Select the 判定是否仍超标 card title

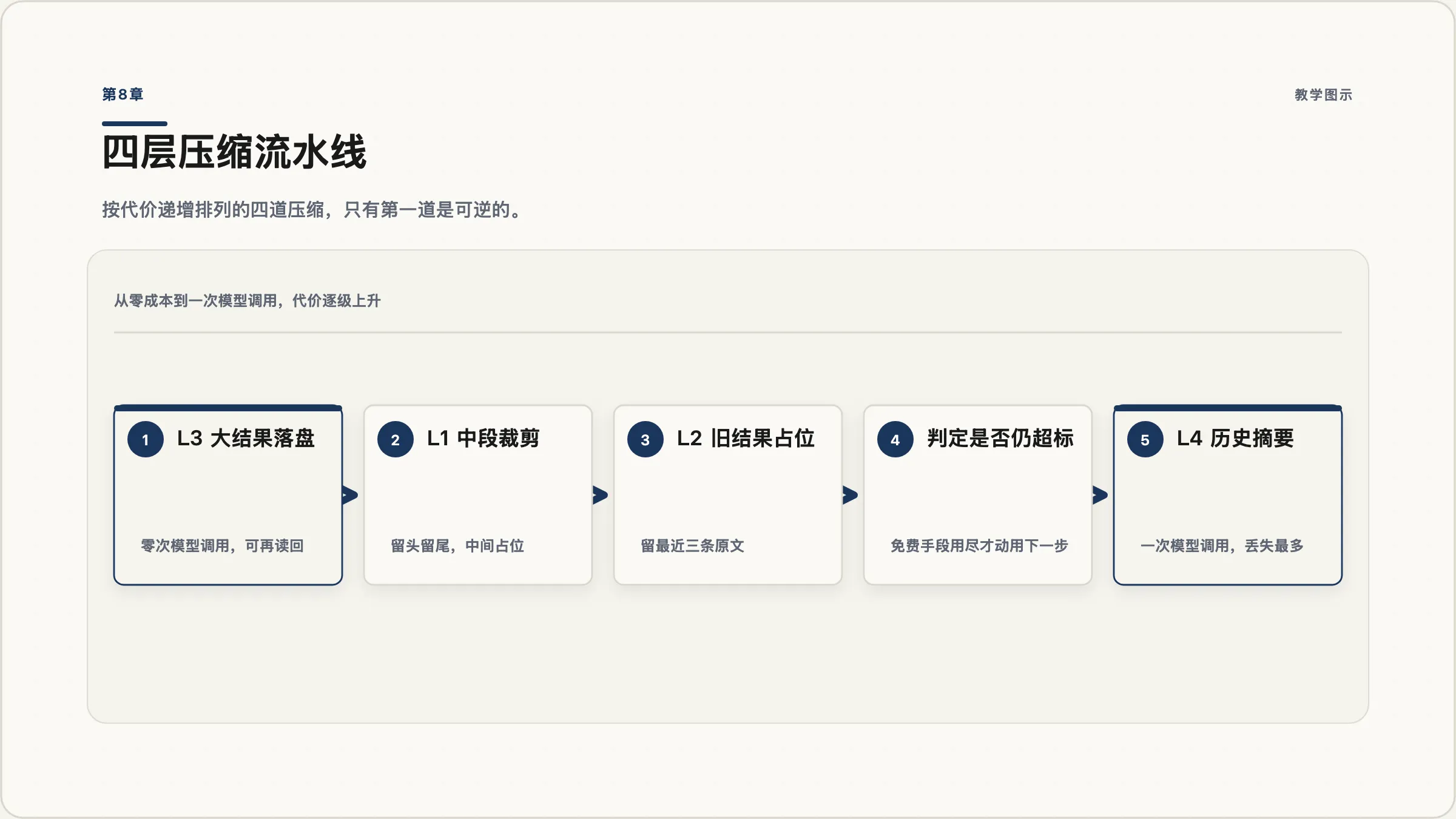coord(1000,438)
